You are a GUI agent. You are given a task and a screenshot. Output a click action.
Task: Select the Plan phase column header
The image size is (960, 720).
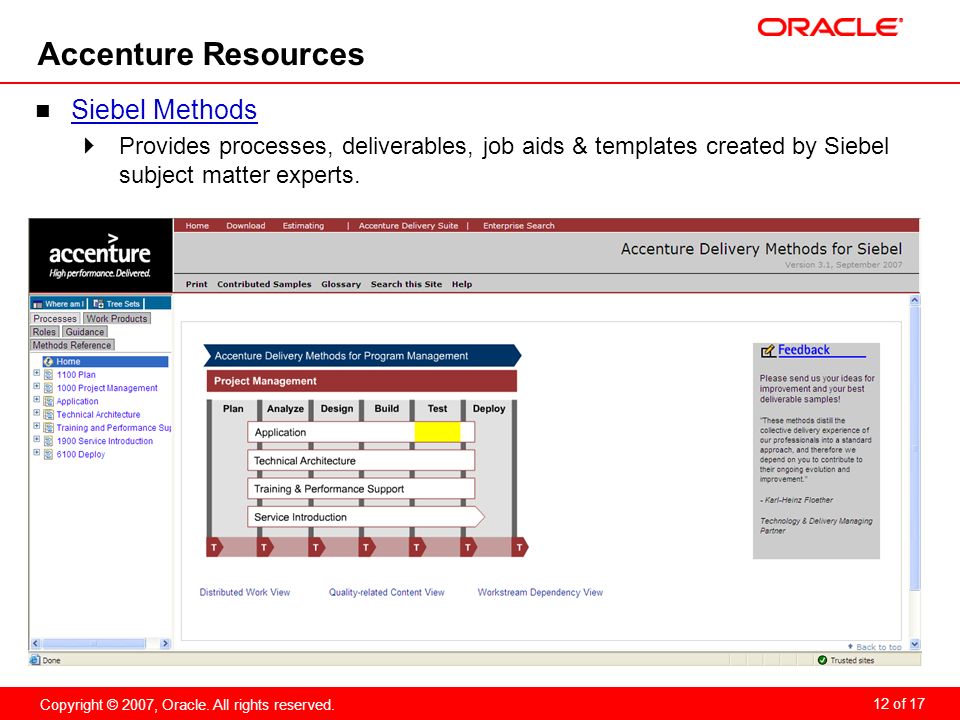233,408
